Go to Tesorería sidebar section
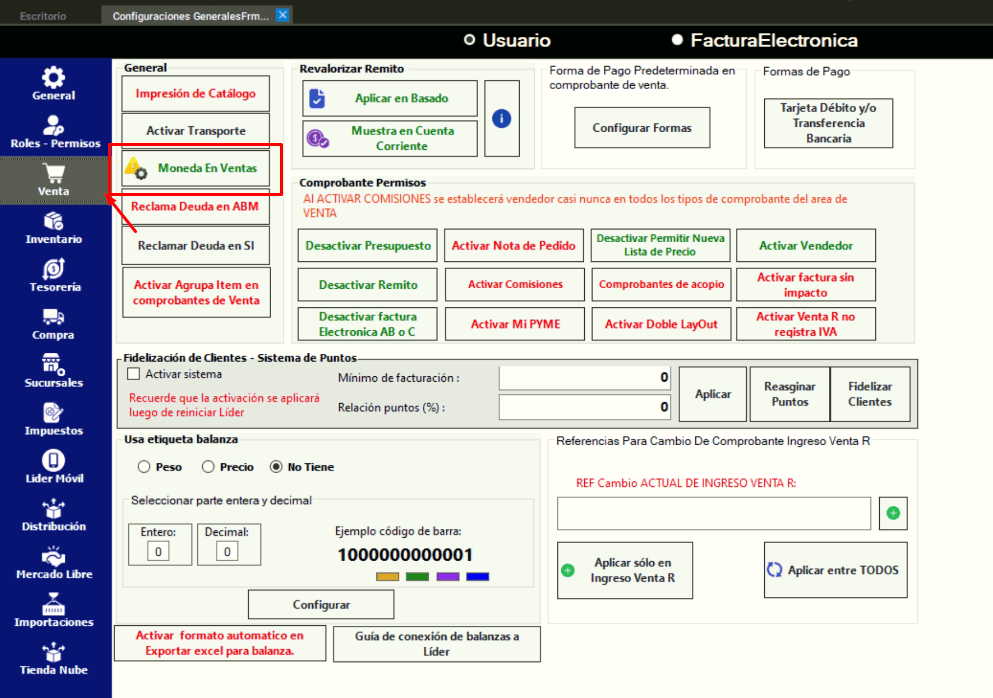Image resolution: width=993 pixels, height=698 pixels. tap(53, 275)
